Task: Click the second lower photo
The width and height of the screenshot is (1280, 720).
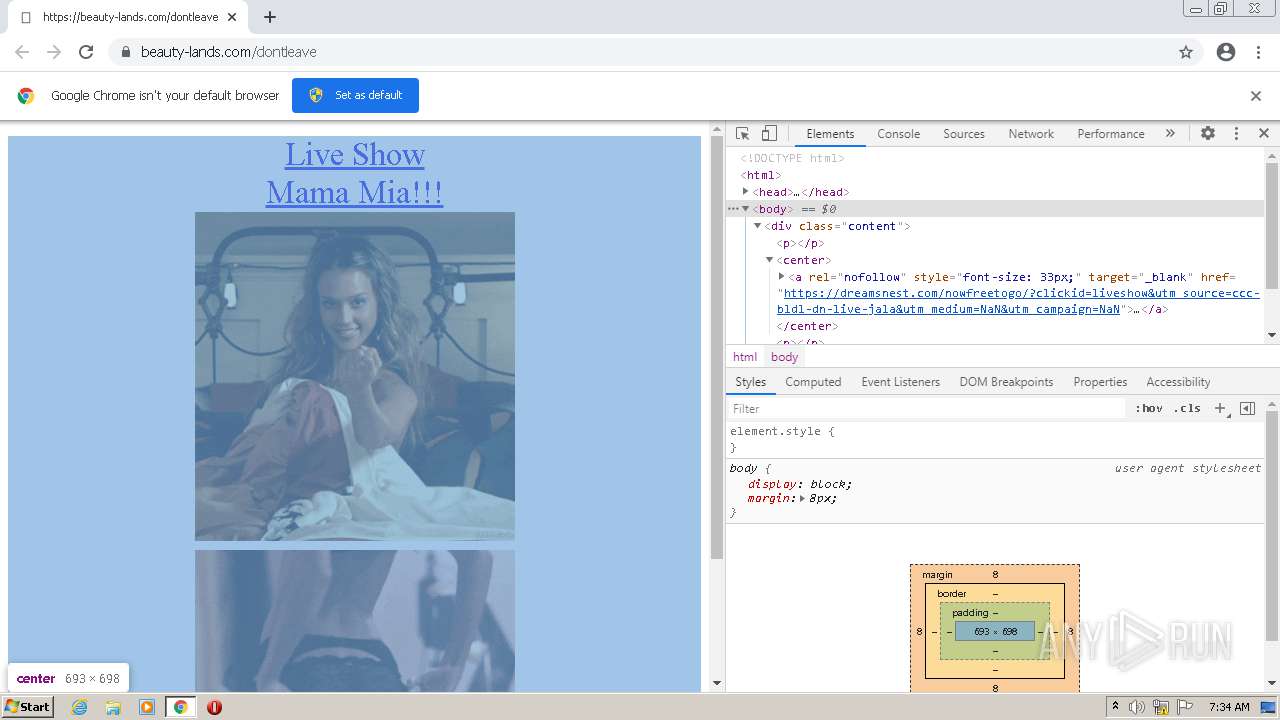Action: [x=355, y=620]
